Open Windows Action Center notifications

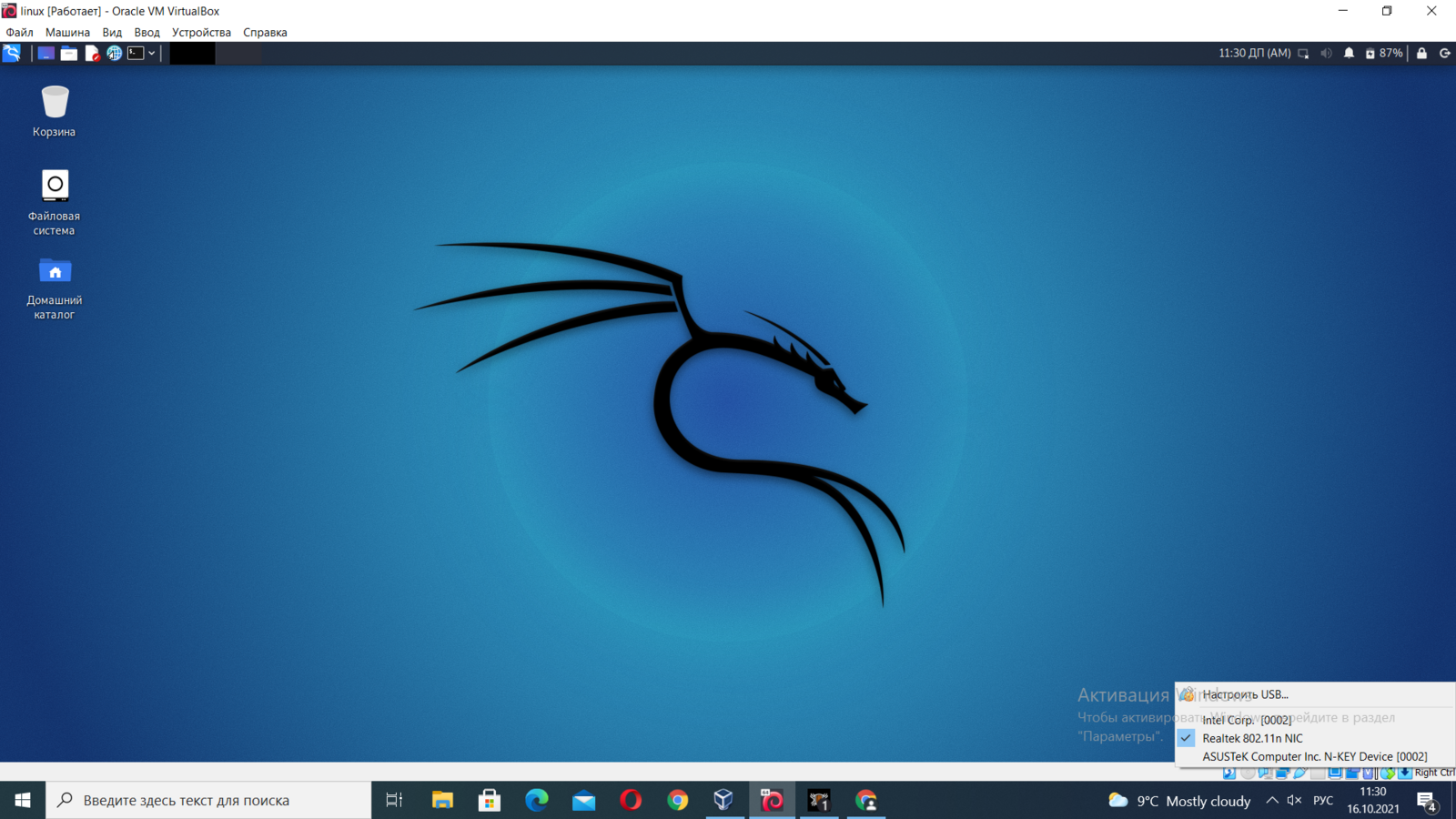(1427, 801)
